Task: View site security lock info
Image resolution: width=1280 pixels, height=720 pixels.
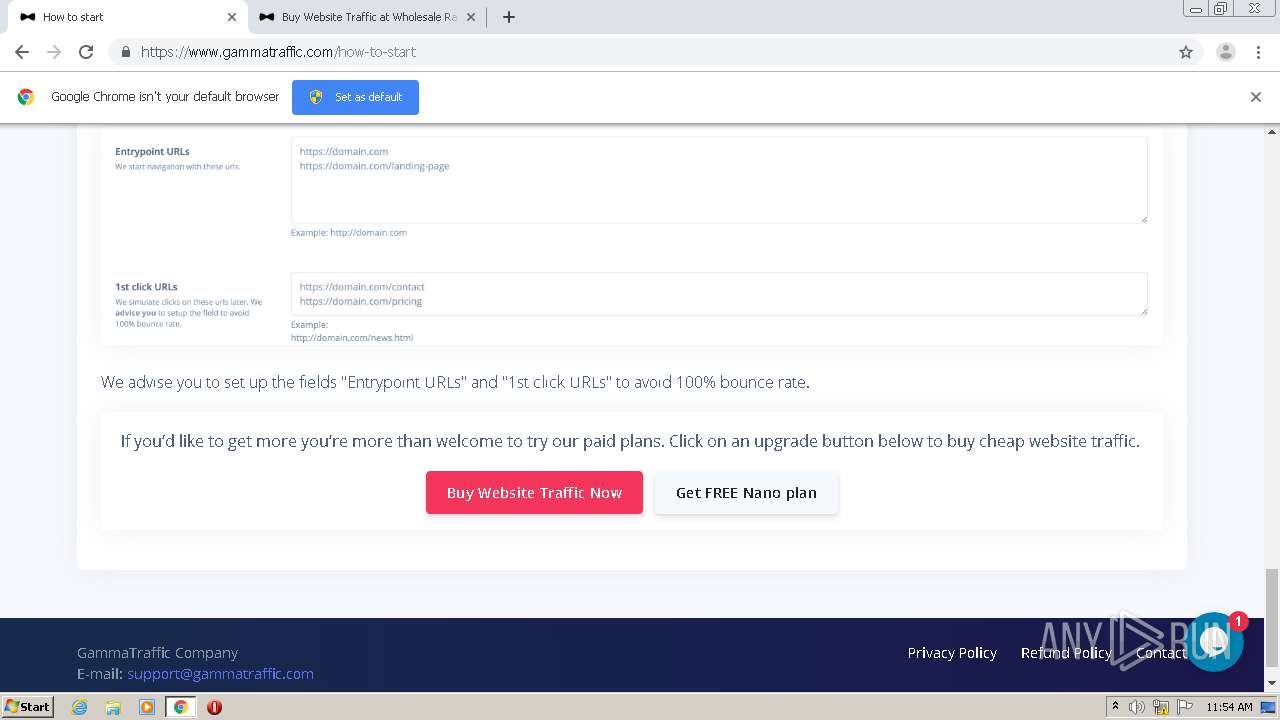Action: pos(125,52)
